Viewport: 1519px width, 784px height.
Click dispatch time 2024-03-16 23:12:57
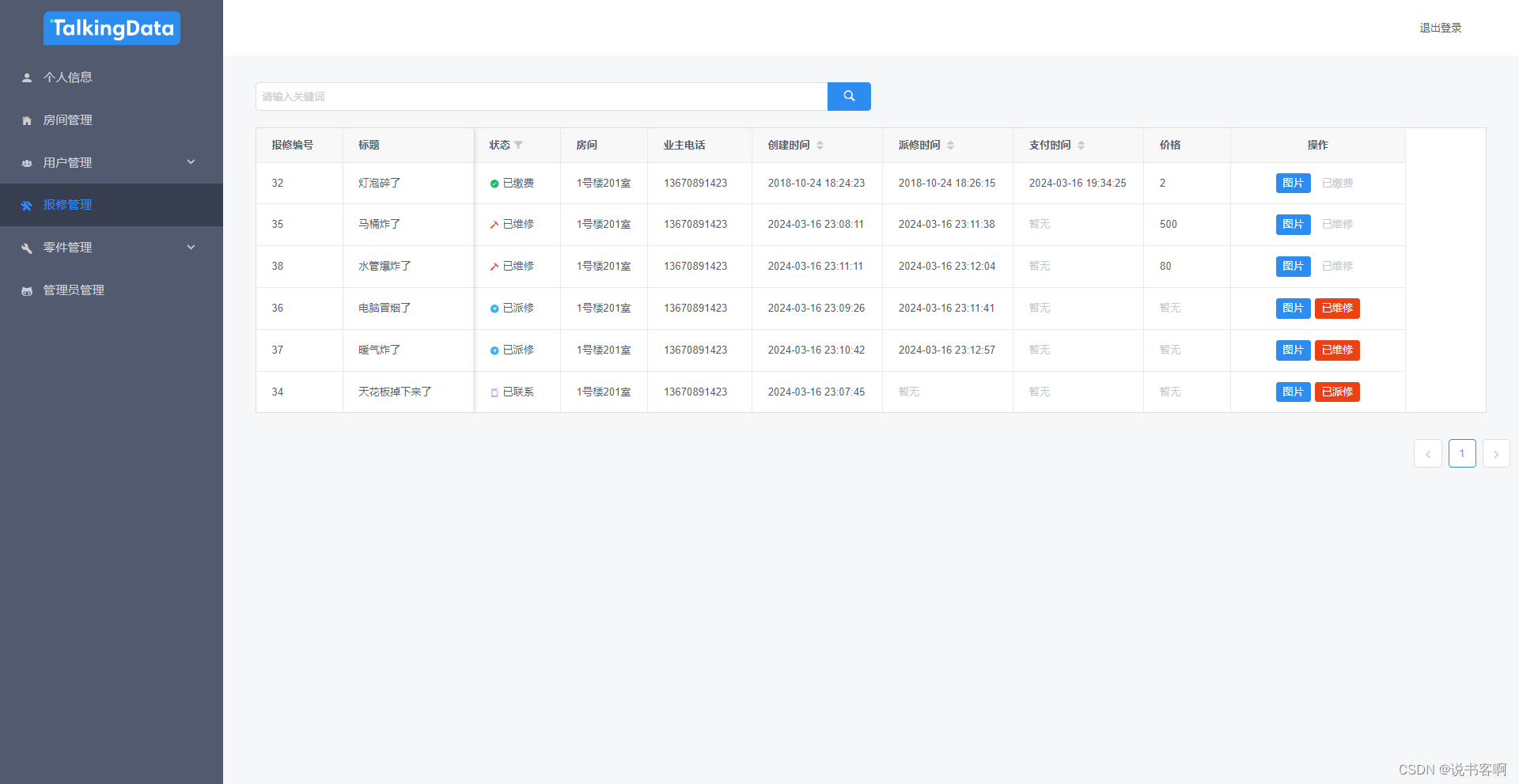pos(947,350)
